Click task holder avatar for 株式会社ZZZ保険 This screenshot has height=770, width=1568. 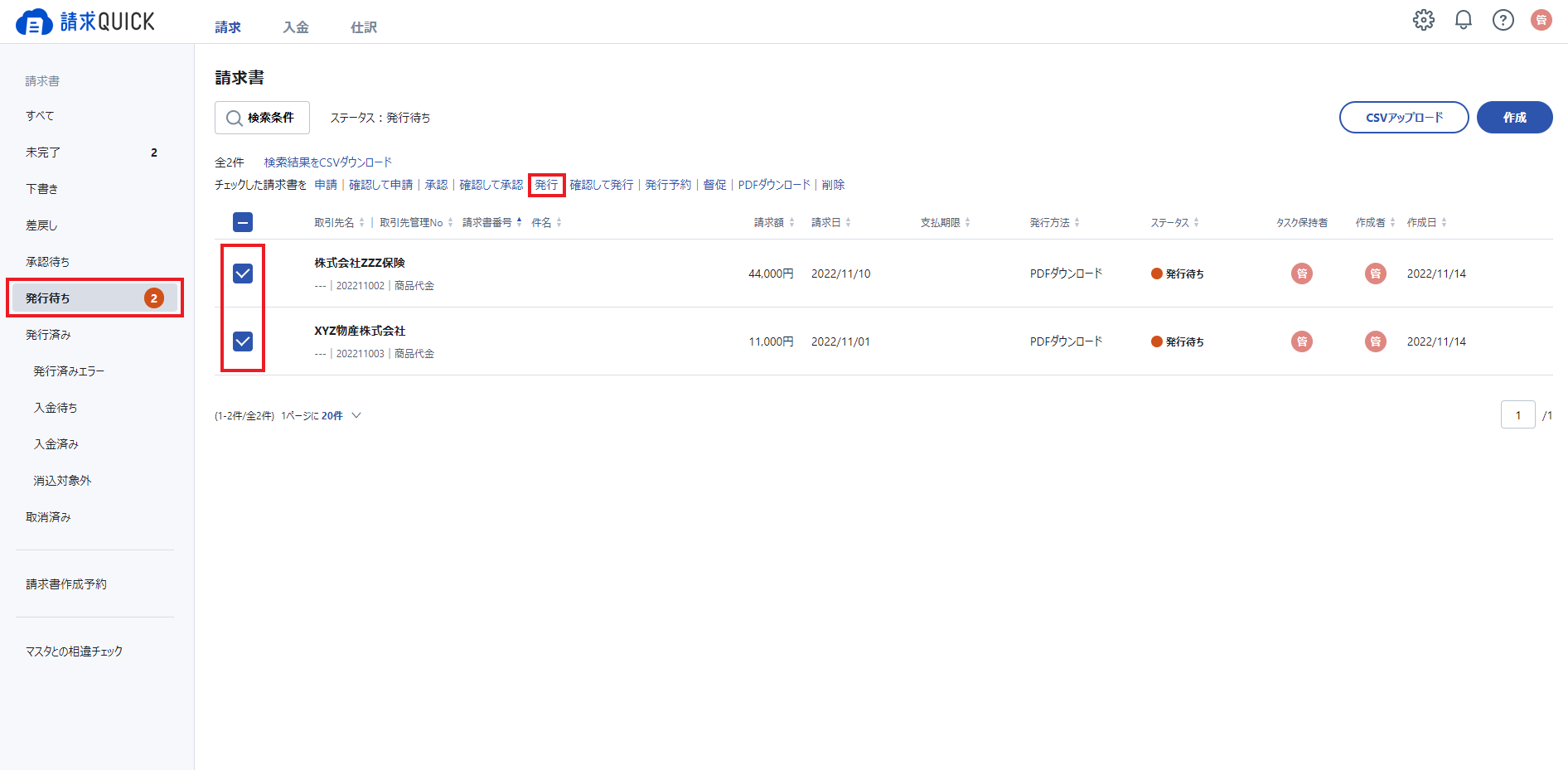click(x=1302, y=274)
